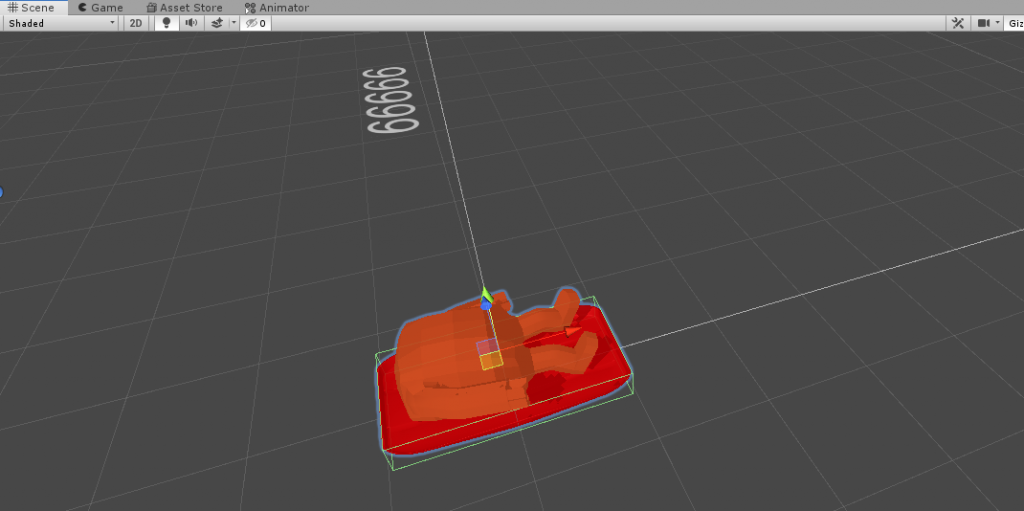Switch to the Animator tab
Image resolution: width=1024 pixels, height=511 pixels.
(x=277, y=7)
